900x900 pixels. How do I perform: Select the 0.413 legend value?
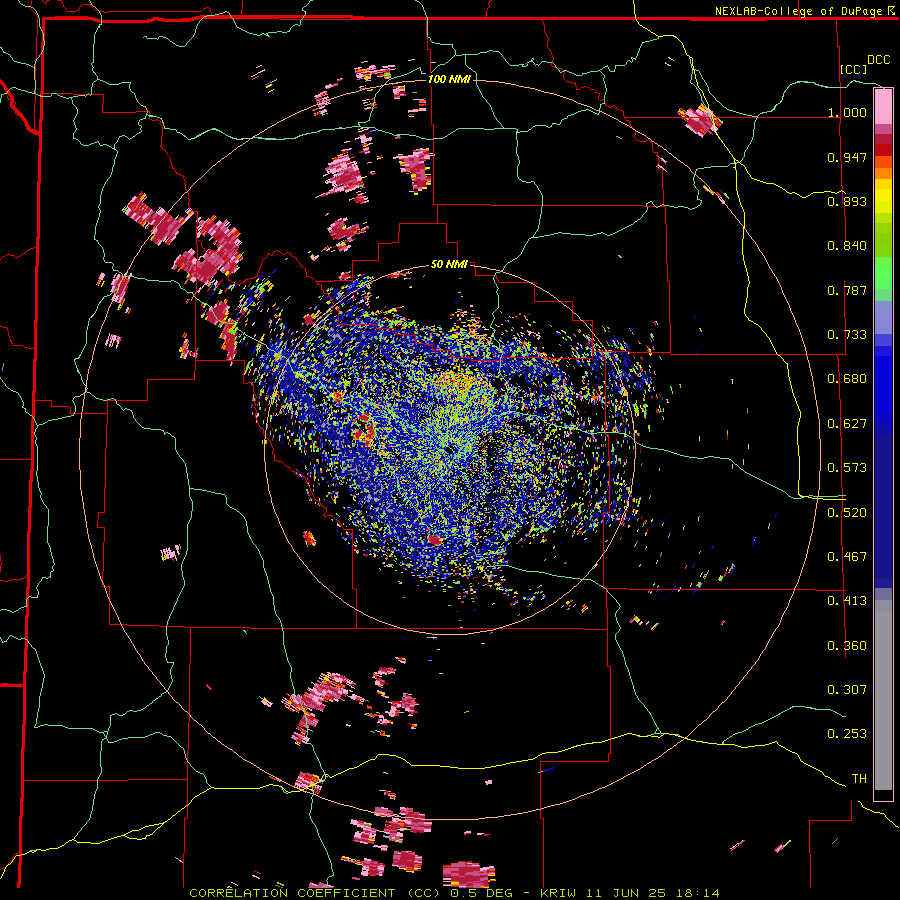[x=847, y=601]
